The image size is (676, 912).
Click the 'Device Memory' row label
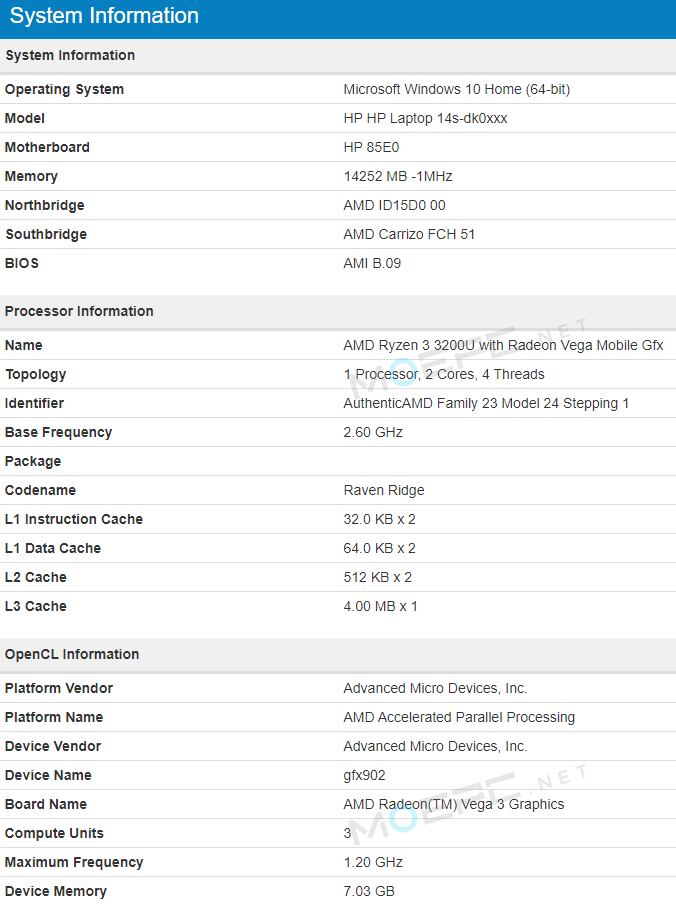[x=56, y=892]
